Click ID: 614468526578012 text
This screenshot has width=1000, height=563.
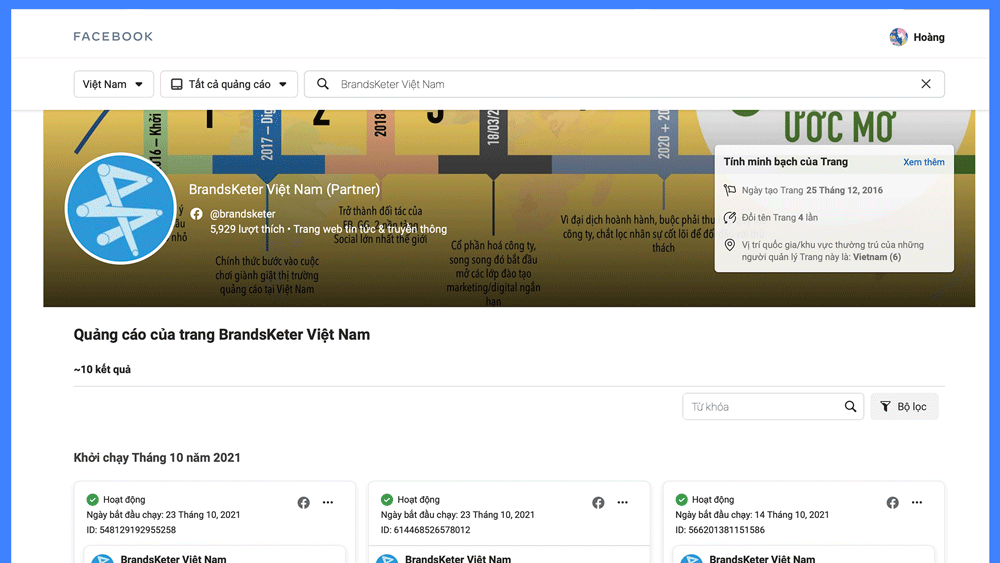coord(425,530)
